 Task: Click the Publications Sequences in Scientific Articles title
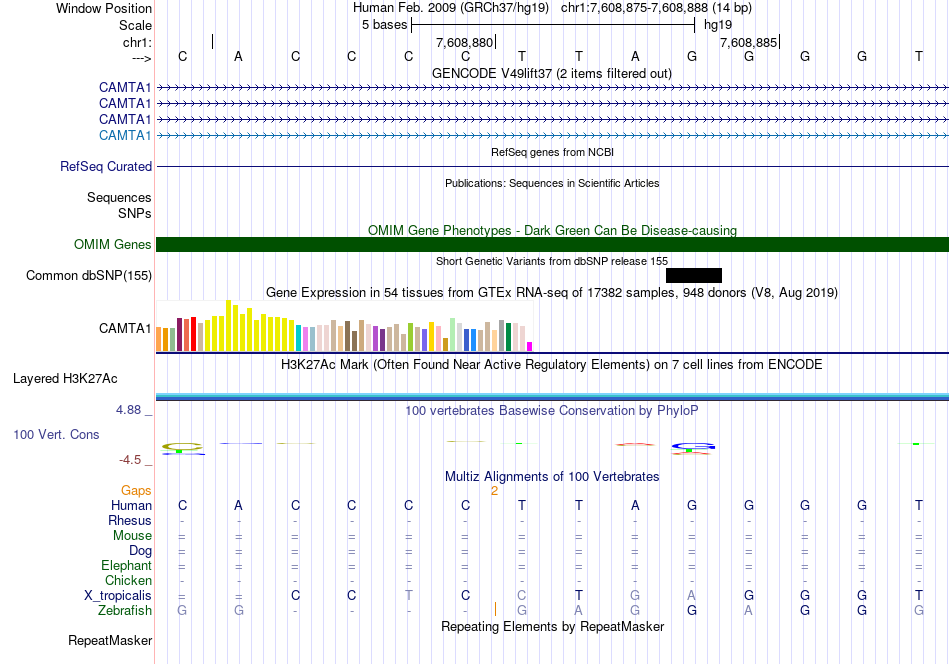552,183
